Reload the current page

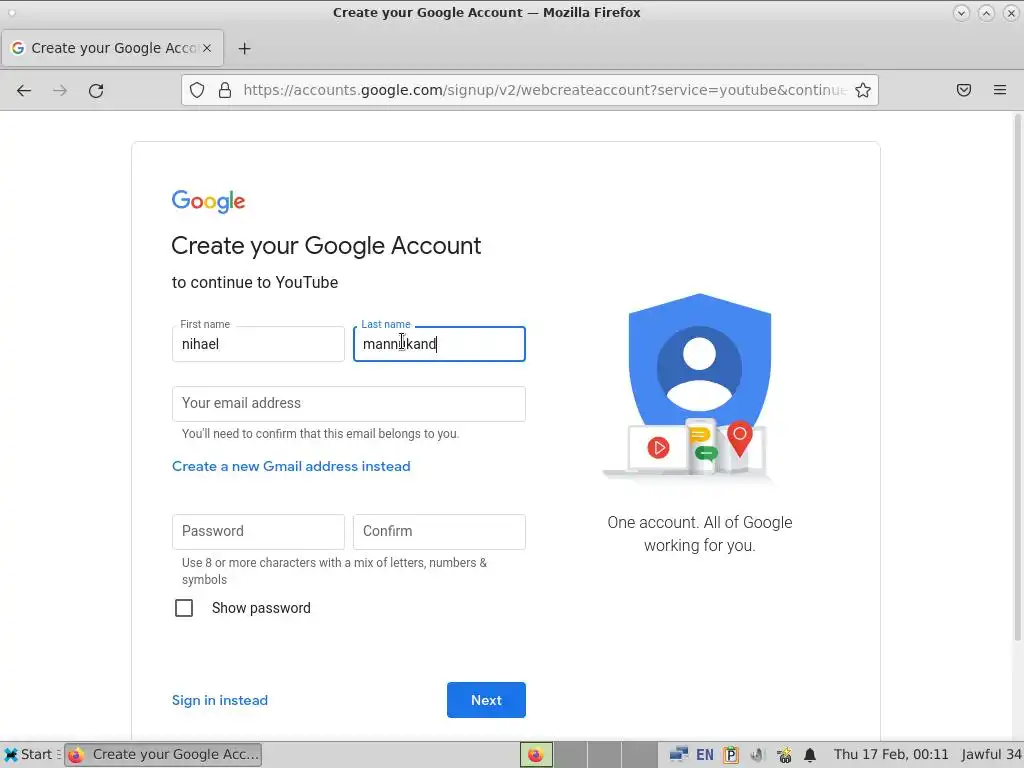[x=96, y=91]
